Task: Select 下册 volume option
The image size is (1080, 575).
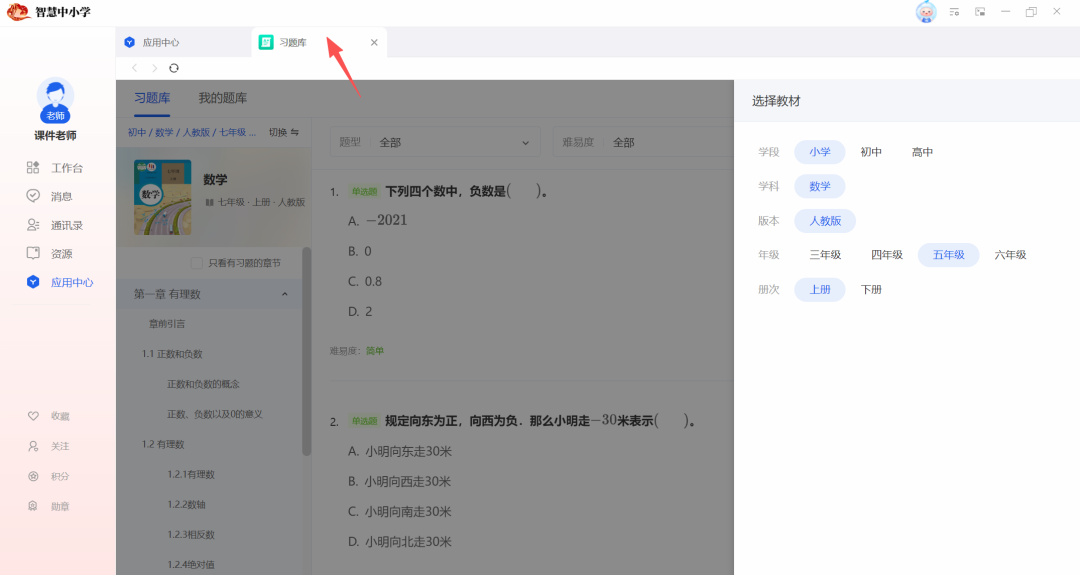Action: 871,290
